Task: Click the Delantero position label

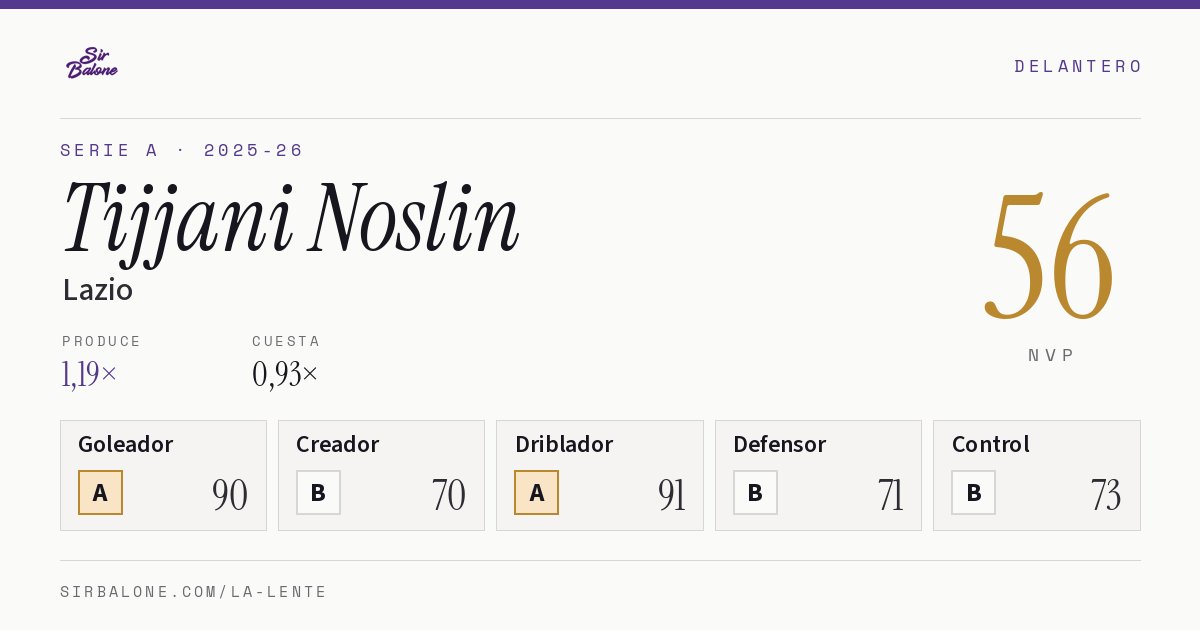Action: [1078, 66]
